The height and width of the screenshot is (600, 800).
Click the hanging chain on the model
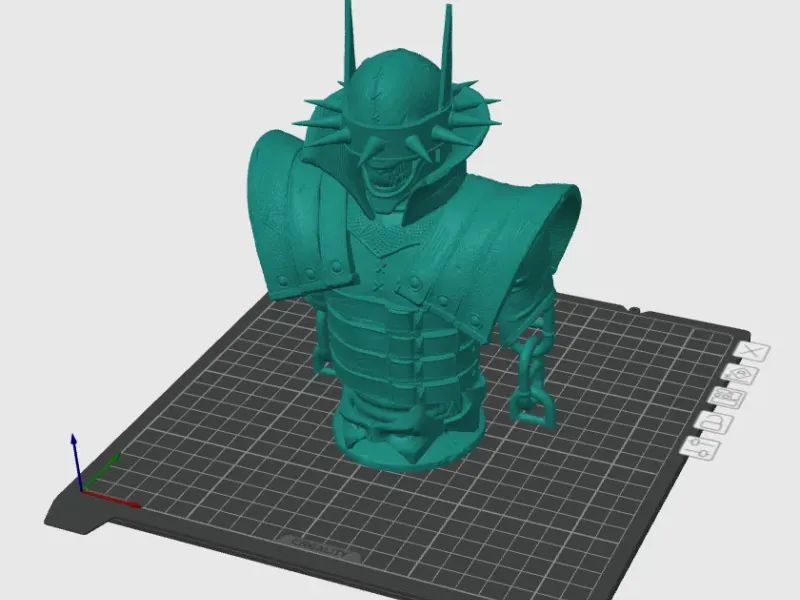coord(533,375)
